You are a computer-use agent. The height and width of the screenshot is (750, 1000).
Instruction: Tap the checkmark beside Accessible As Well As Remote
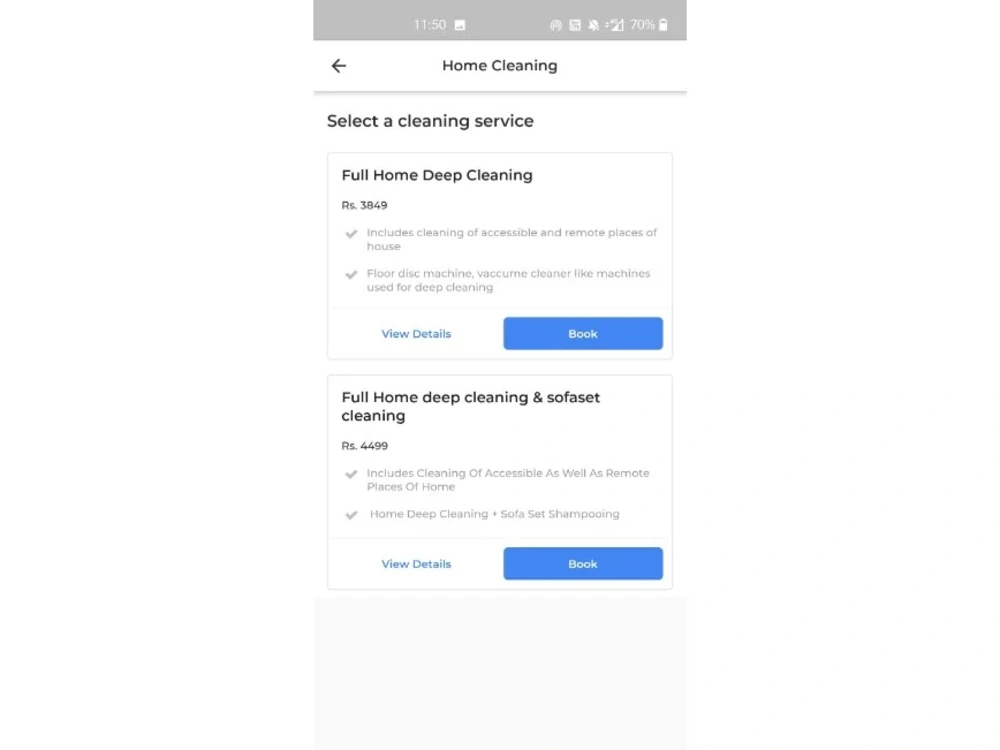click(351, 474)
